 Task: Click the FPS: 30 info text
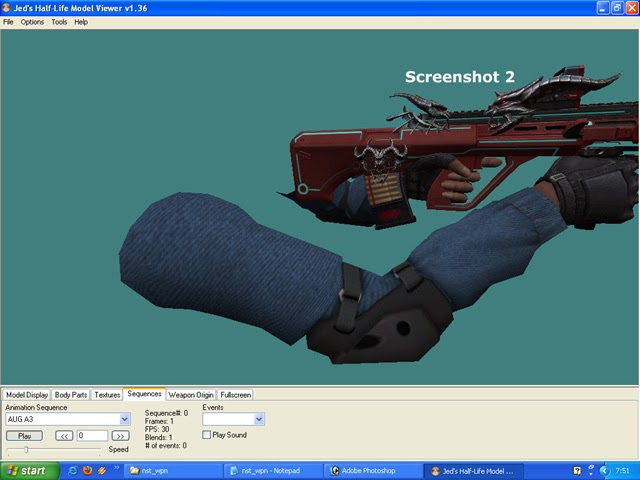(157, 429)
